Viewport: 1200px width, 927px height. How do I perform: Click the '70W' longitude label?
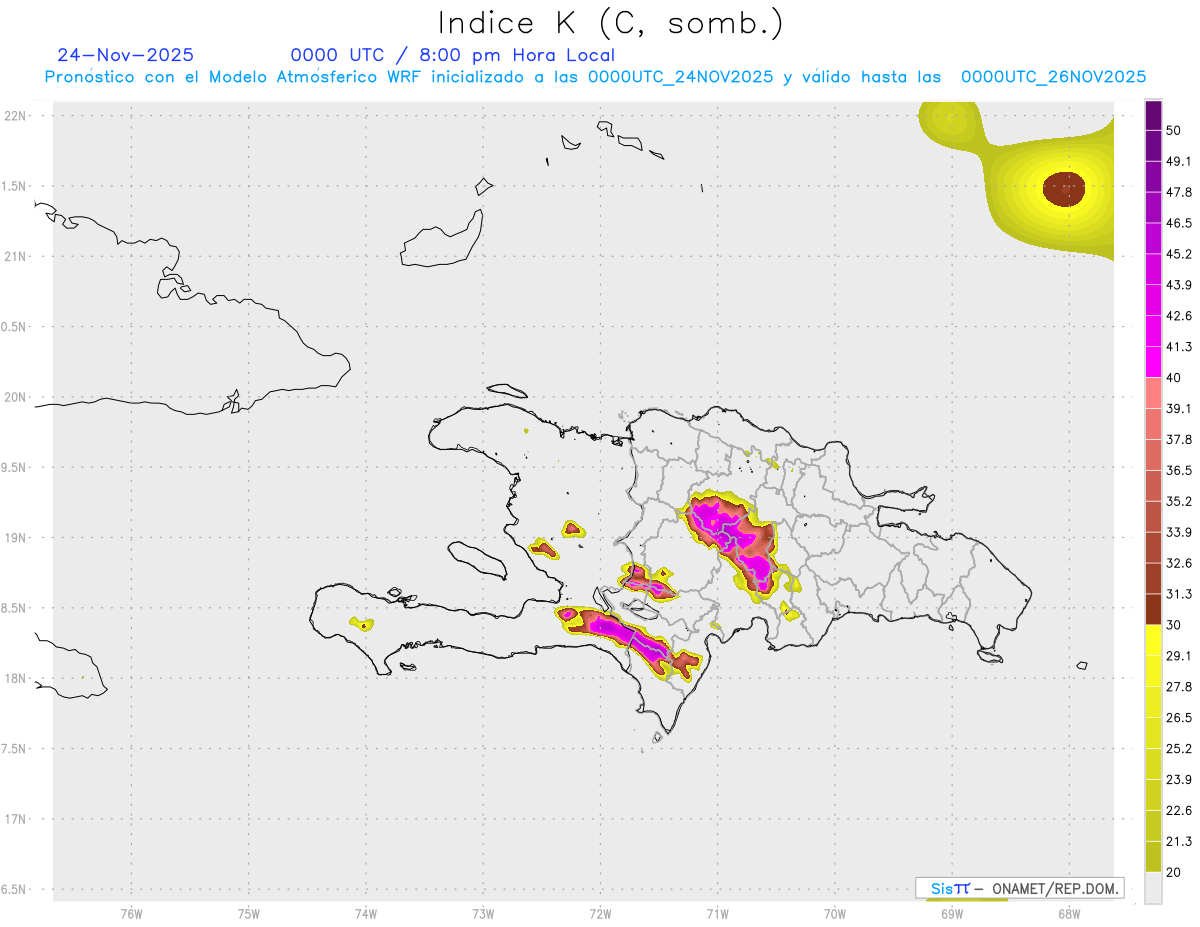tap(835, 913)
